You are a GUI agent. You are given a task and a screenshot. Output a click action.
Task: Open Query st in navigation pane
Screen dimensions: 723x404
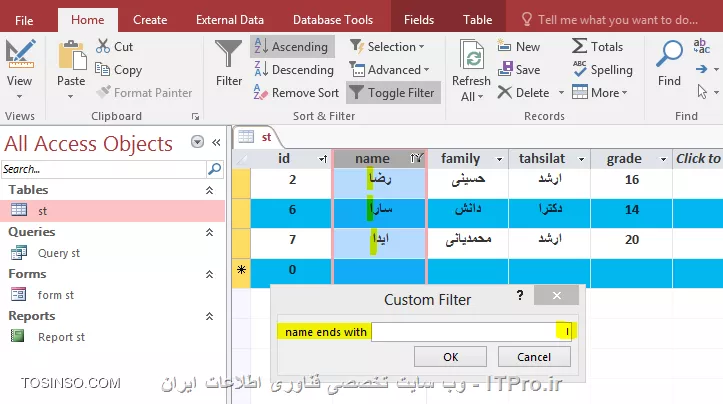tap(59, 253)
